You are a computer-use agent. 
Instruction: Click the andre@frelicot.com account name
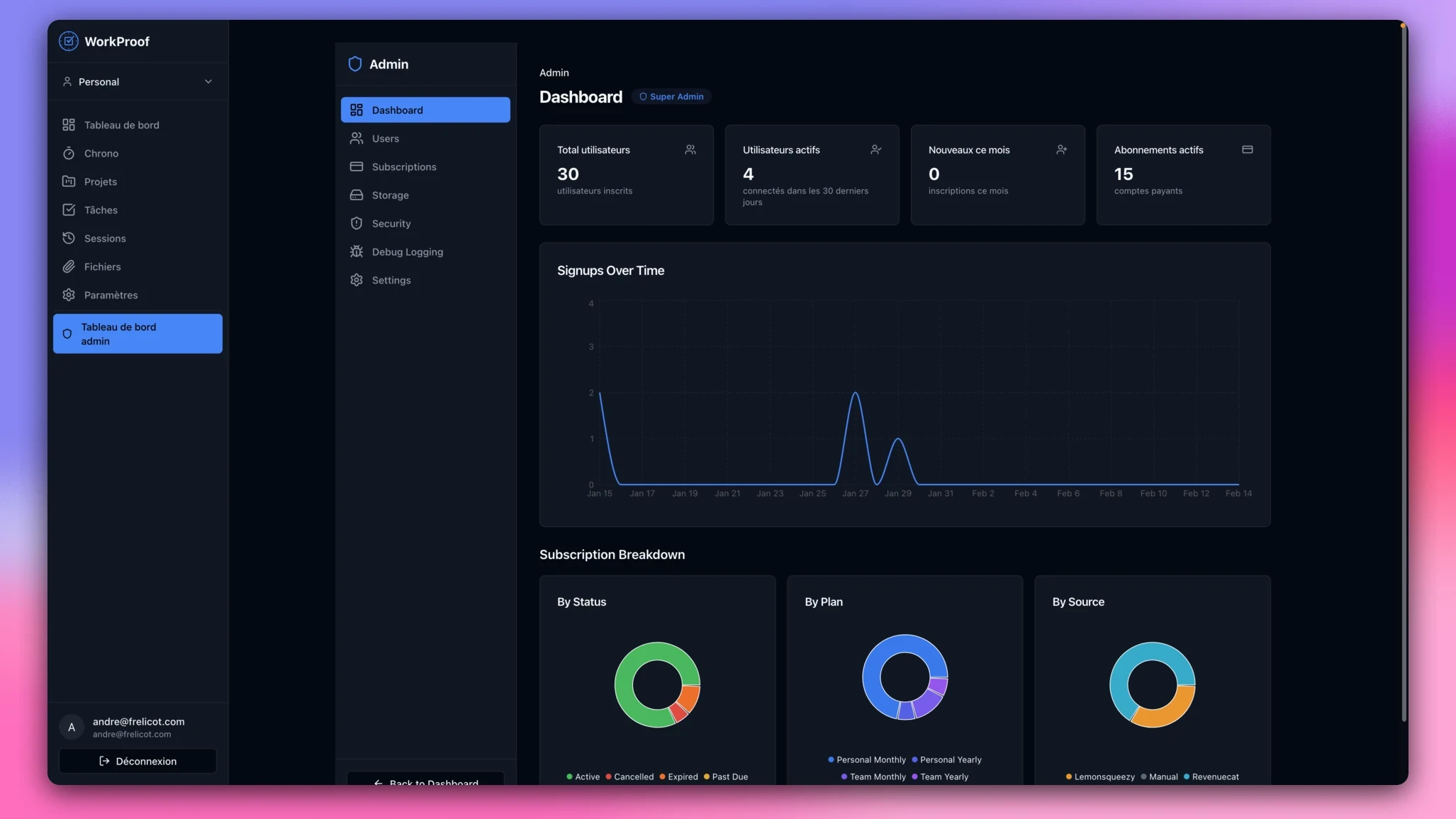coord(138,721)
